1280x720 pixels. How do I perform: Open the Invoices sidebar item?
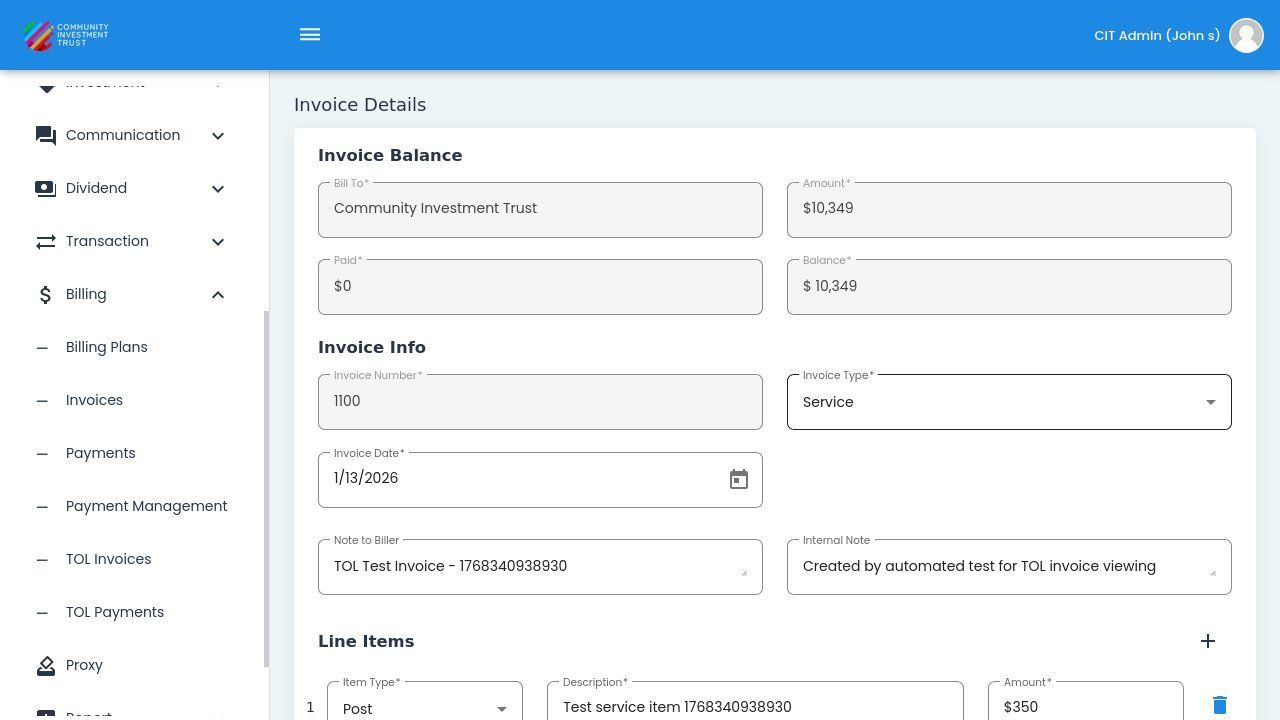coord(94,401)
